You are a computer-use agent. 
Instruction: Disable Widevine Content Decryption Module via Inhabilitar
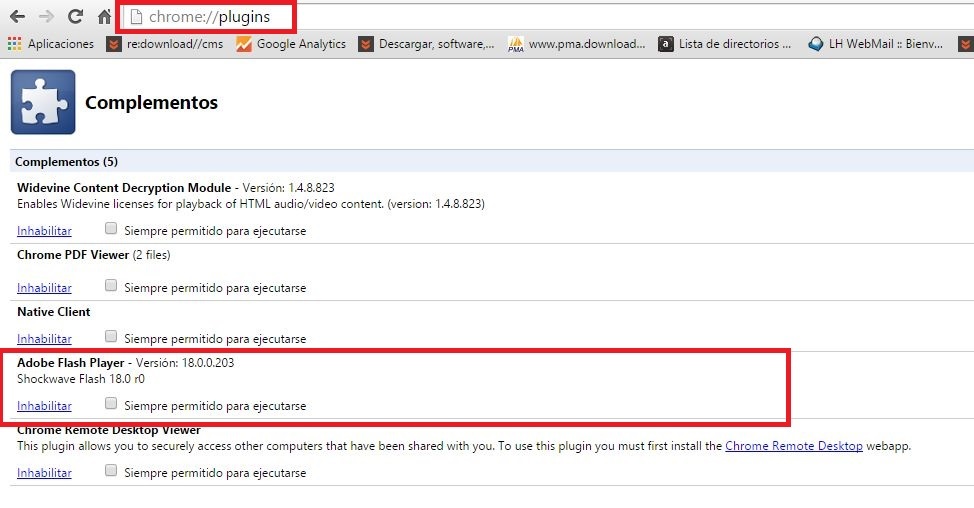44,231
